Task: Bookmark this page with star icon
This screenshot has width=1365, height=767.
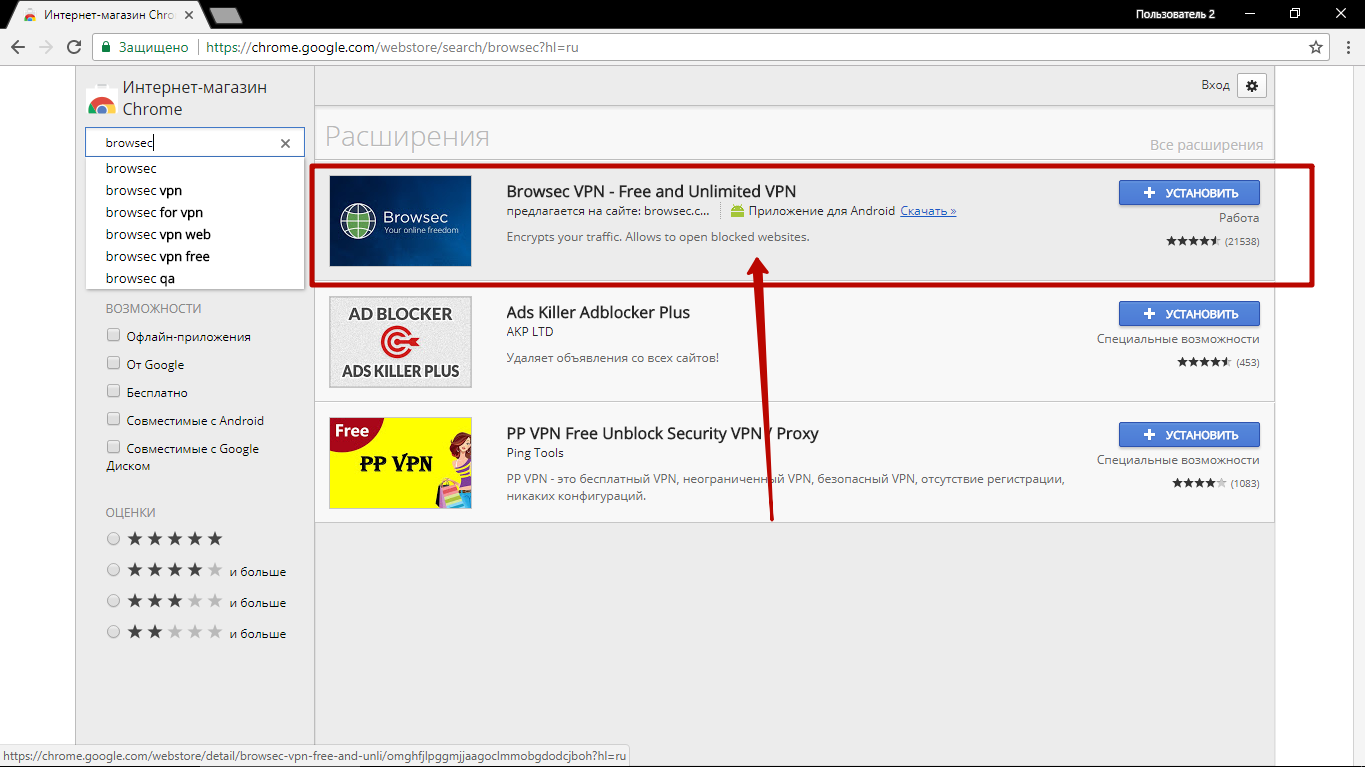Action: click(x=1316, y=47)
